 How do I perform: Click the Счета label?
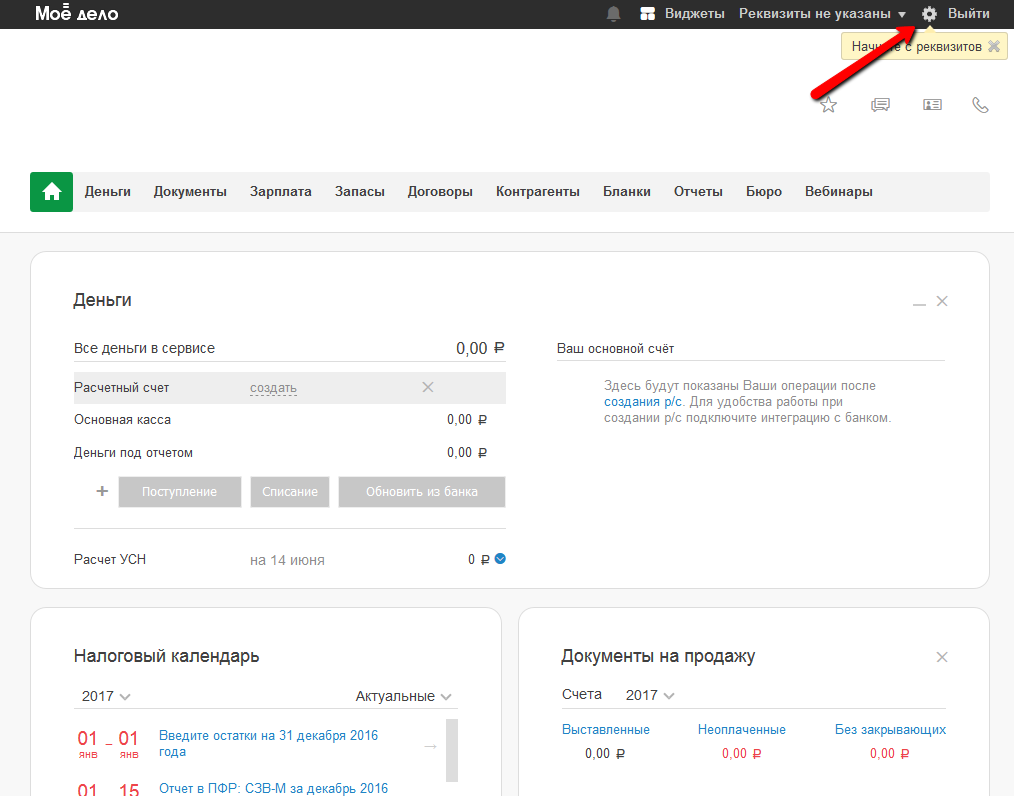pyautogui.click(x=582, y=694)
